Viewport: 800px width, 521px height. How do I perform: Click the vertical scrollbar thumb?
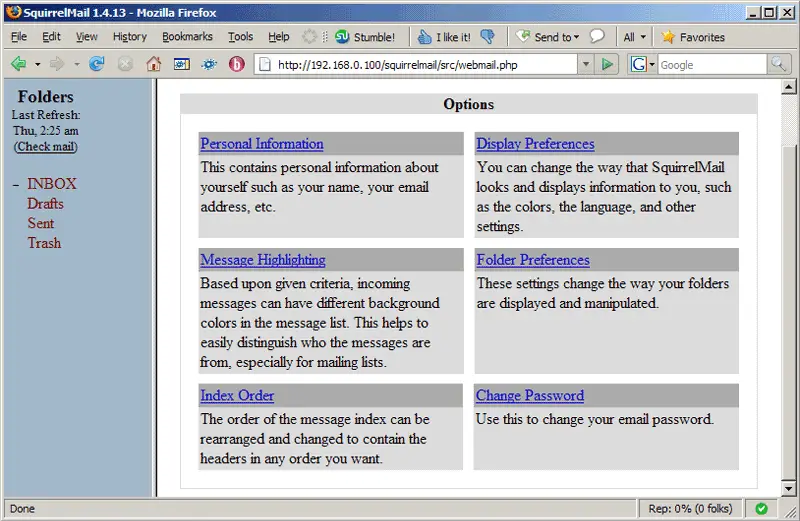tap(788, 311)
